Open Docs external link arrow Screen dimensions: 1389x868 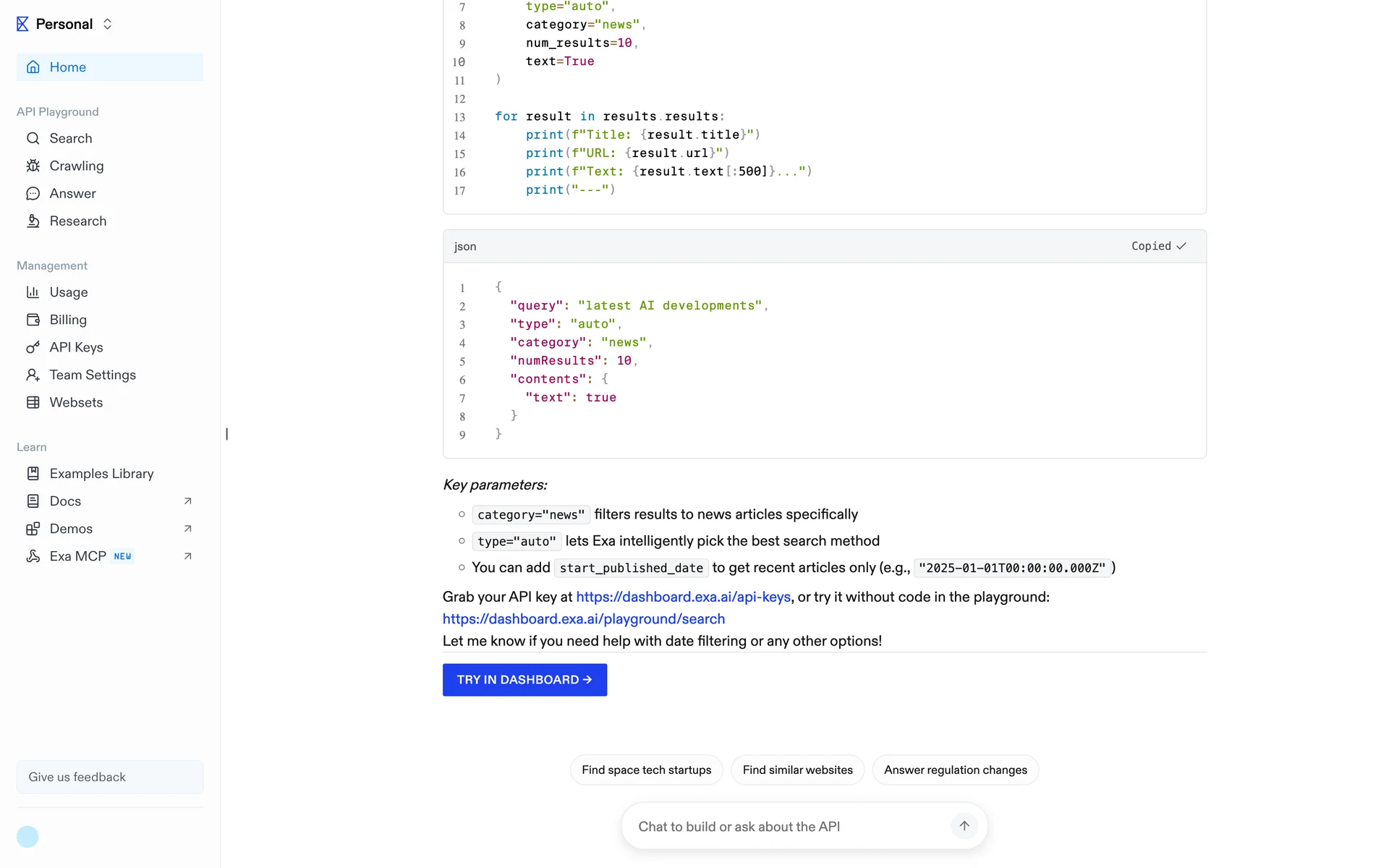coord(188,501)
